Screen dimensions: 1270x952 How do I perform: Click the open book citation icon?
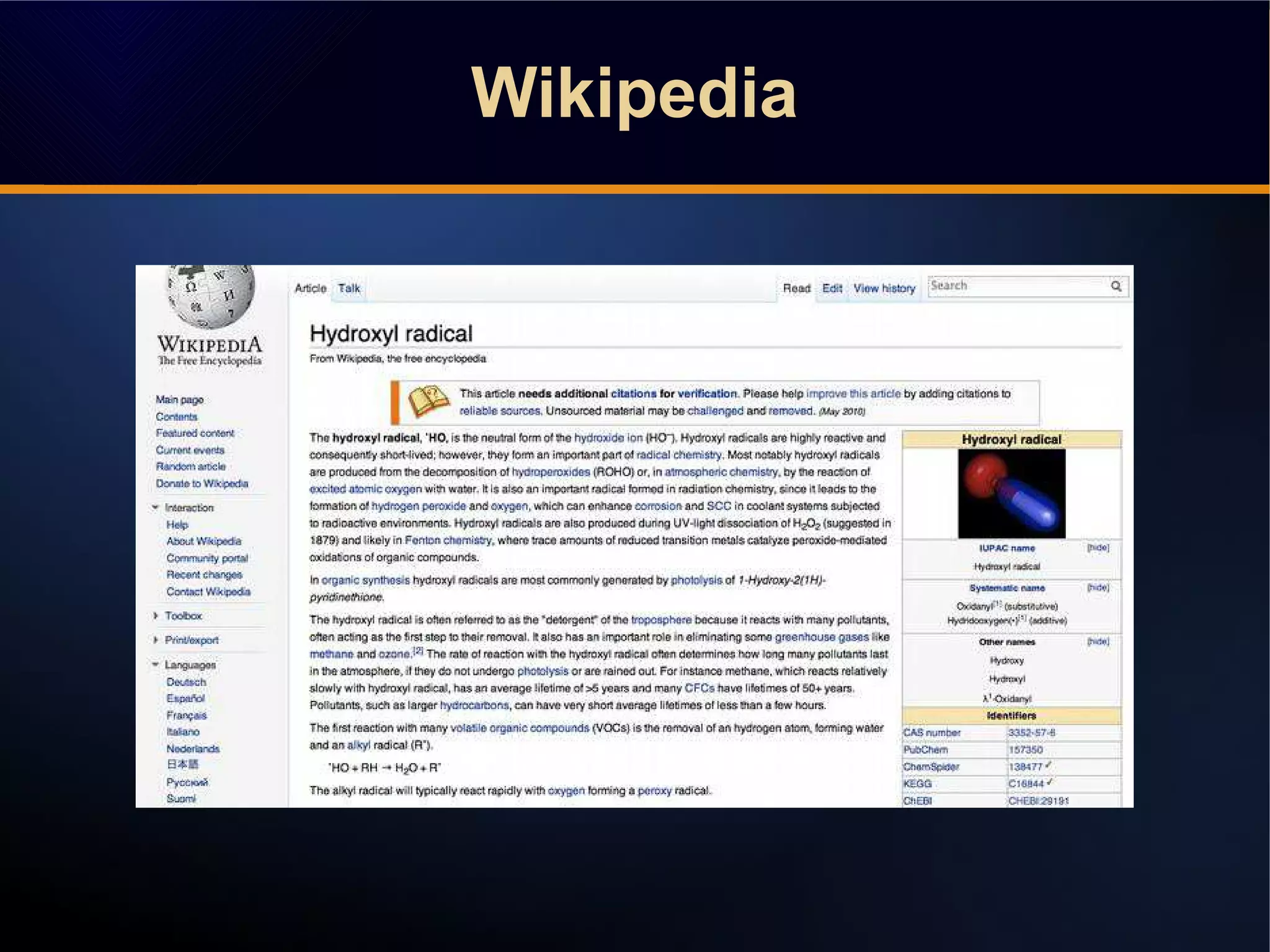428,402
